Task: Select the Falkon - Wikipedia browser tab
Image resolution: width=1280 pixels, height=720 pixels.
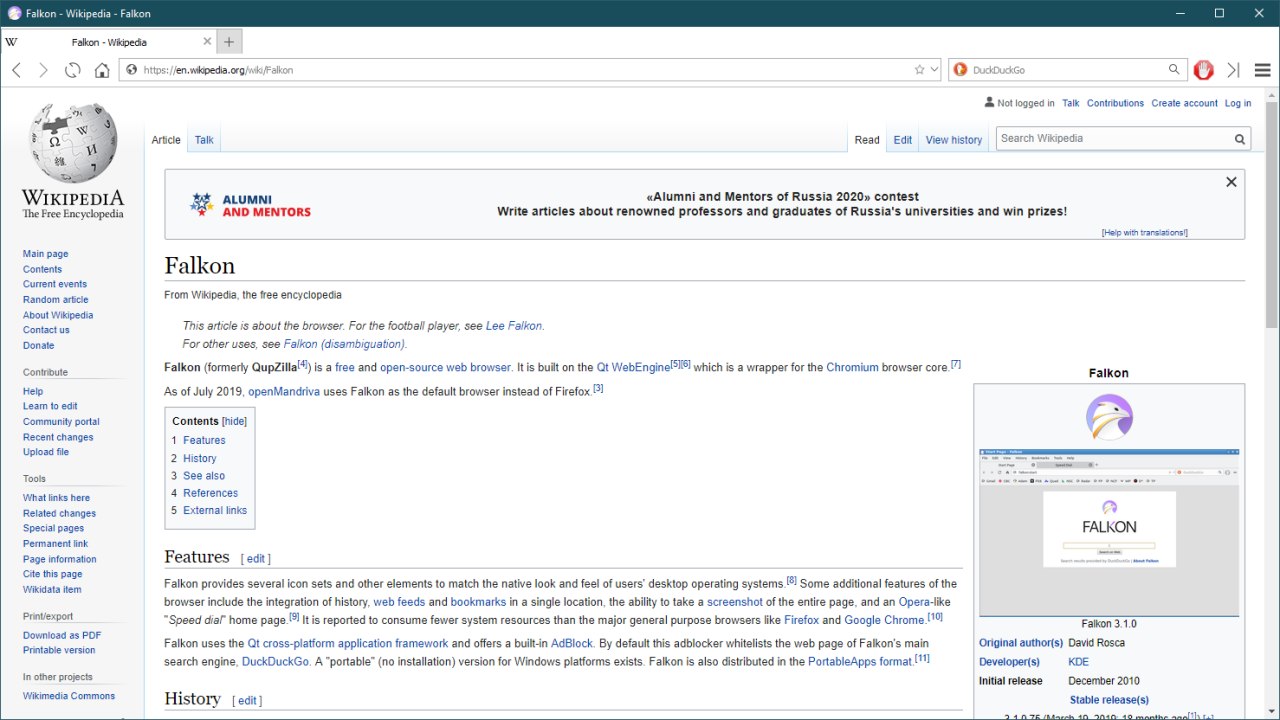Action: (108, 42)
